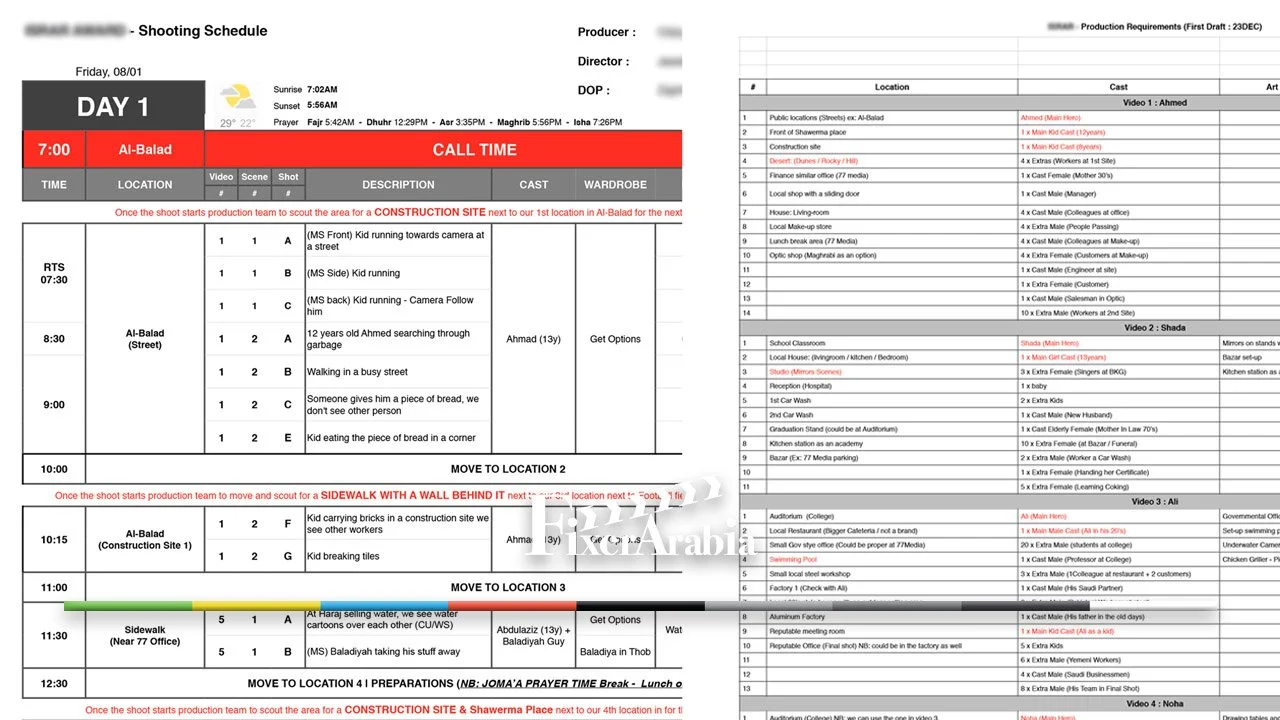Select the '8:30' time cell
Viewport: 1280px width, 720px height.
pos(54,339)
